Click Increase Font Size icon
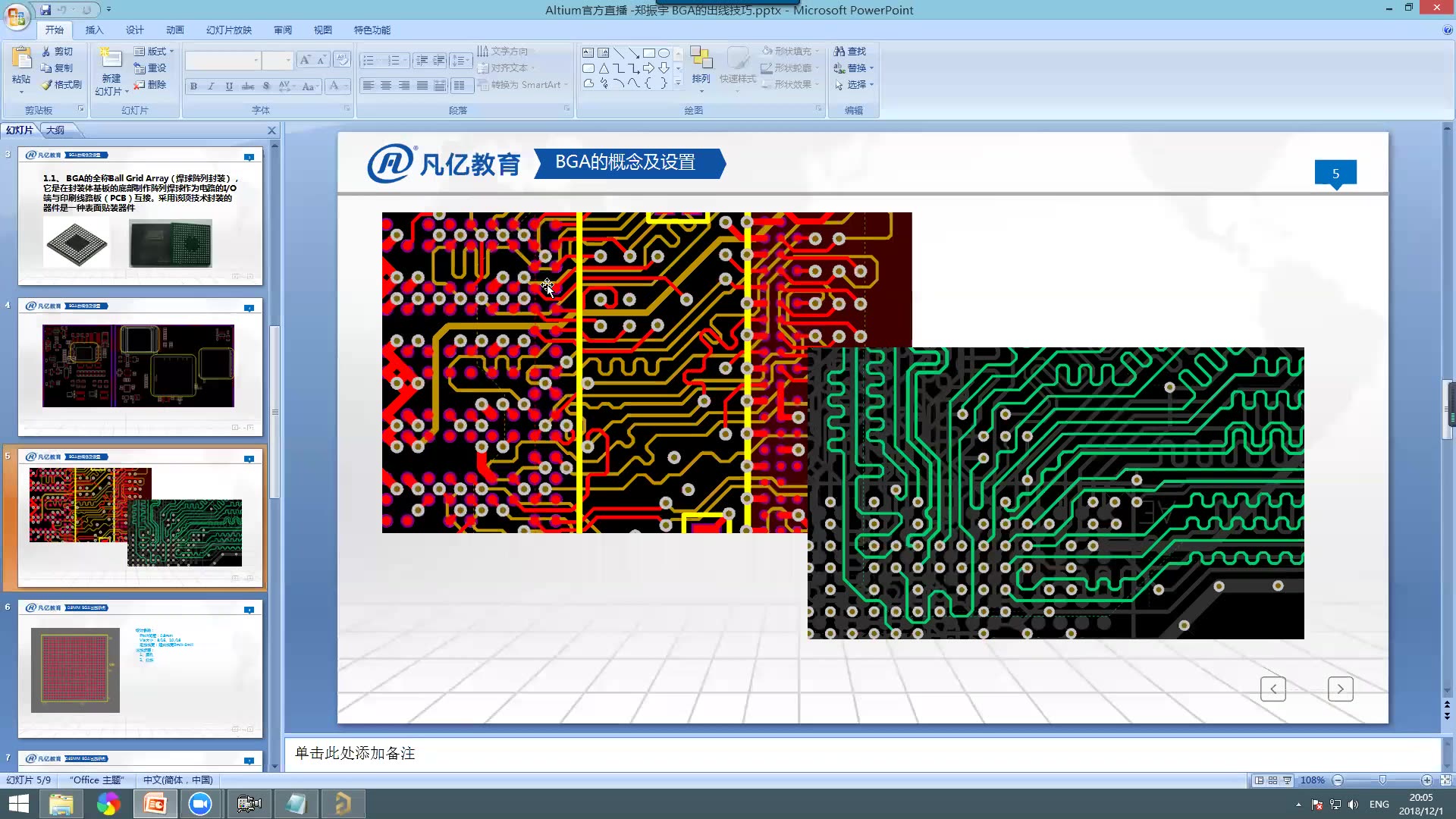This screenshot has width=1456, height=819. 304,61
